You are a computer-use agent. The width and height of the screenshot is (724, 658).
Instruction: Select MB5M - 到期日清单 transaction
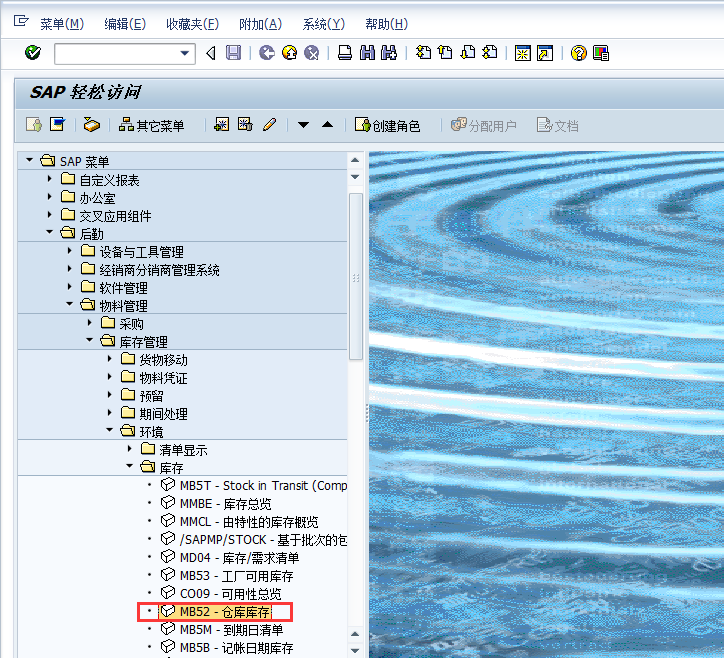pyautogui.click(x=231, y=630)
